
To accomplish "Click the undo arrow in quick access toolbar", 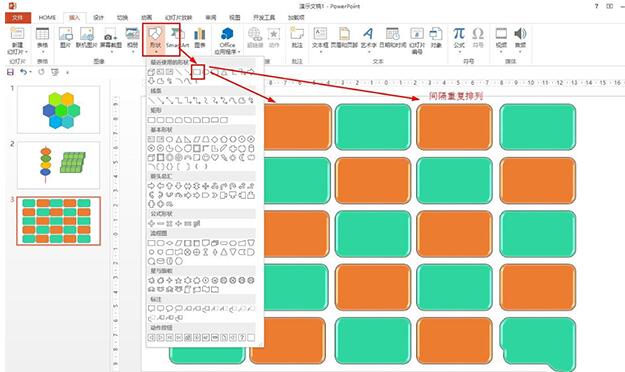I will 24,72.
